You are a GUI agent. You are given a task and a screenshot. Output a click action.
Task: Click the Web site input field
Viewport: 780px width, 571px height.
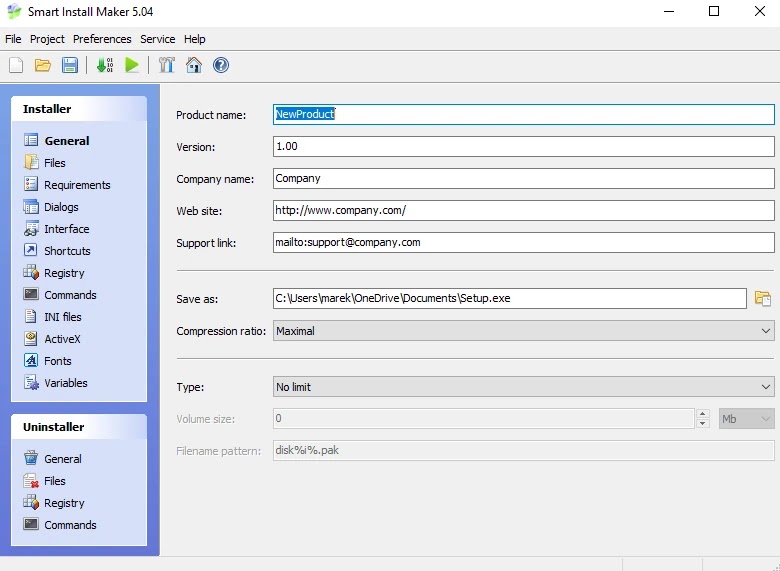pyautogui.click(x=523, y=210)
